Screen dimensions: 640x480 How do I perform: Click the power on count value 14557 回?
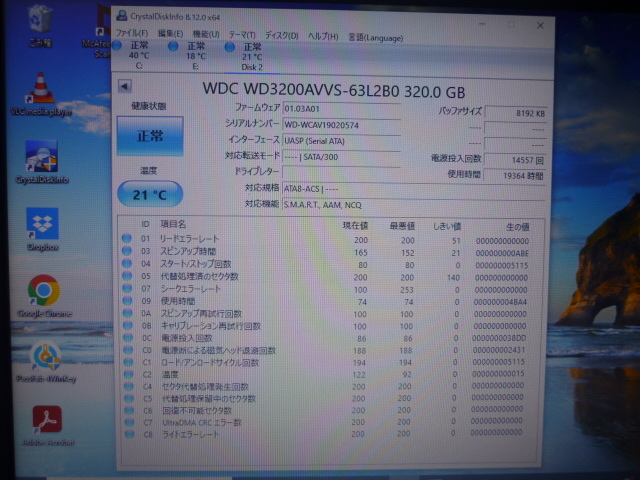pyautogui.click(x=515, y=160)
